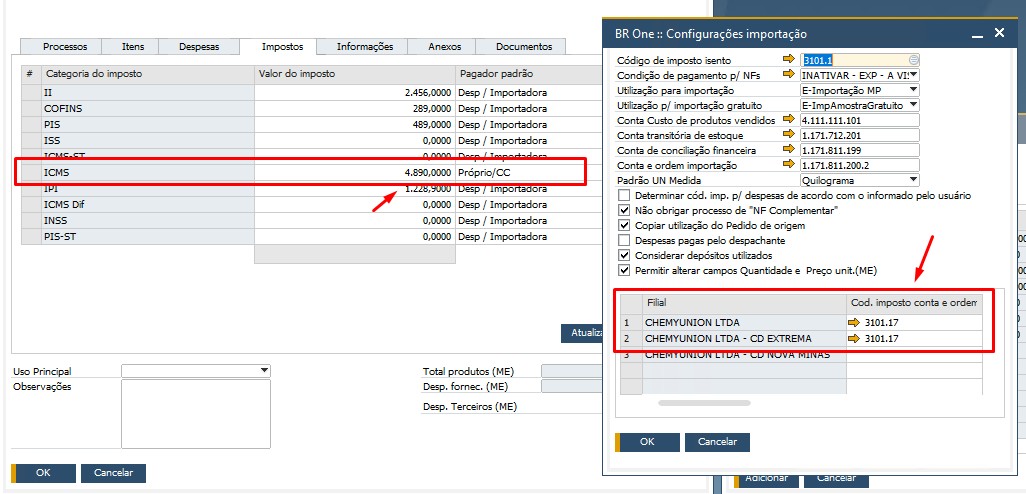1026x494 pixels.
Task: Expand the Uso Principal dropdown
Action: [264, 371]
